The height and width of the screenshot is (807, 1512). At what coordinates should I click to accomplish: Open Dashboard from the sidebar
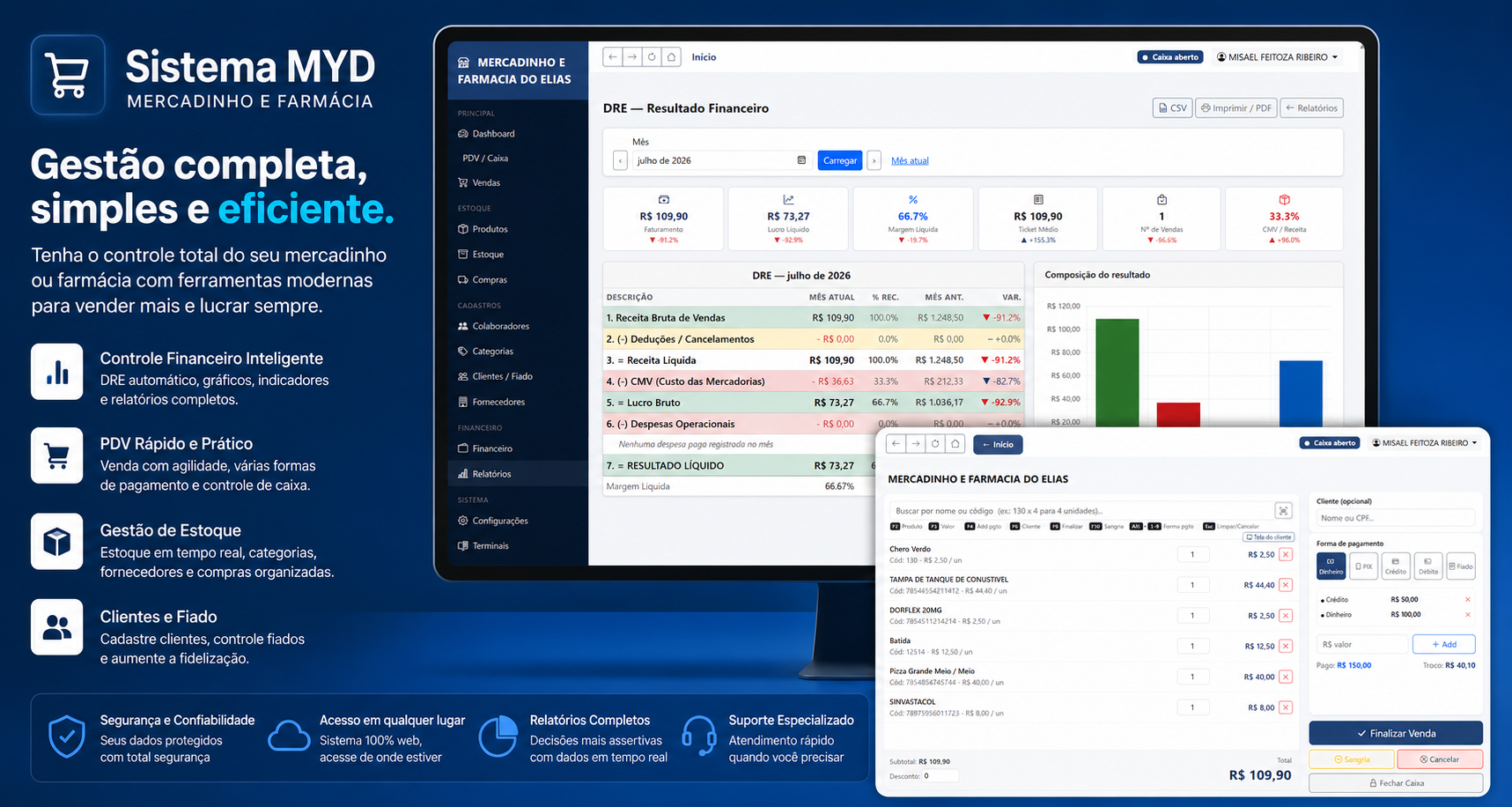[x=486, y=134]
